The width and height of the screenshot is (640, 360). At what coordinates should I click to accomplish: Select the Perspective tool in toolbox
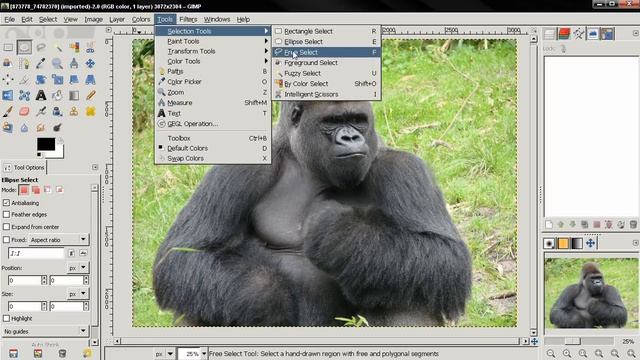coord(91,79)
